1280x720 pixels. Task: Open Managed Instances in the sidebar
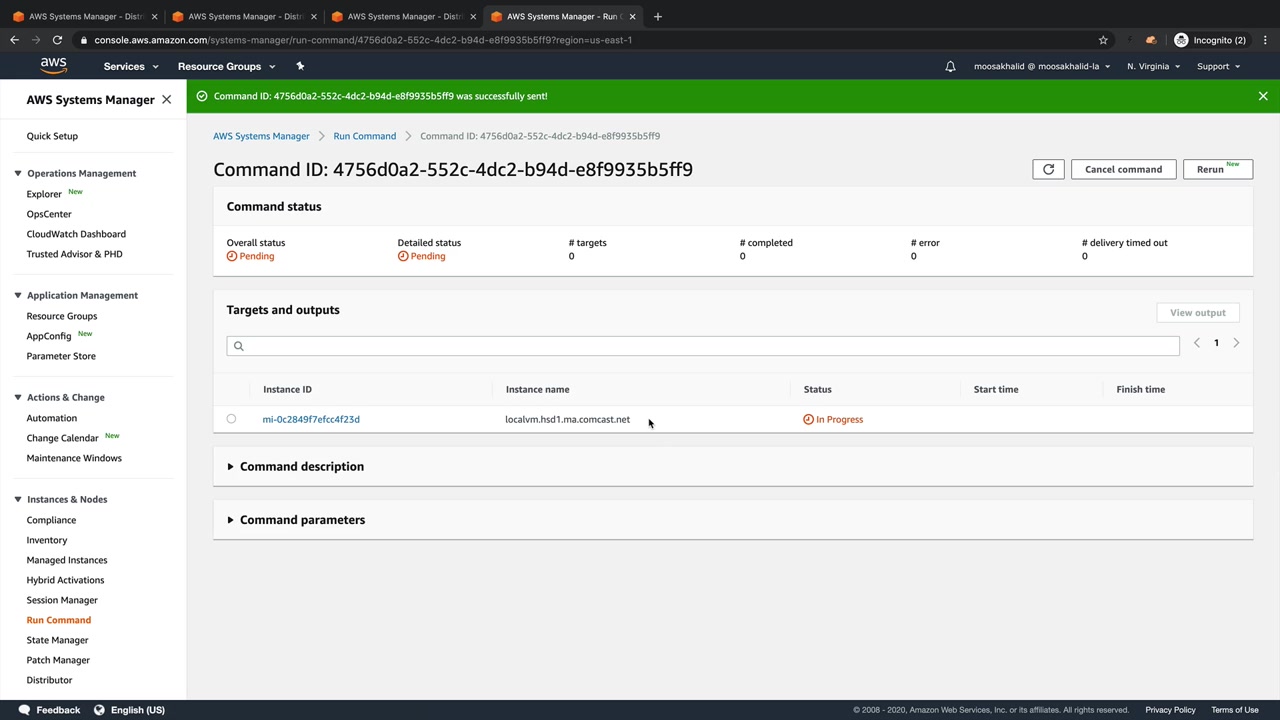point(67,560)
